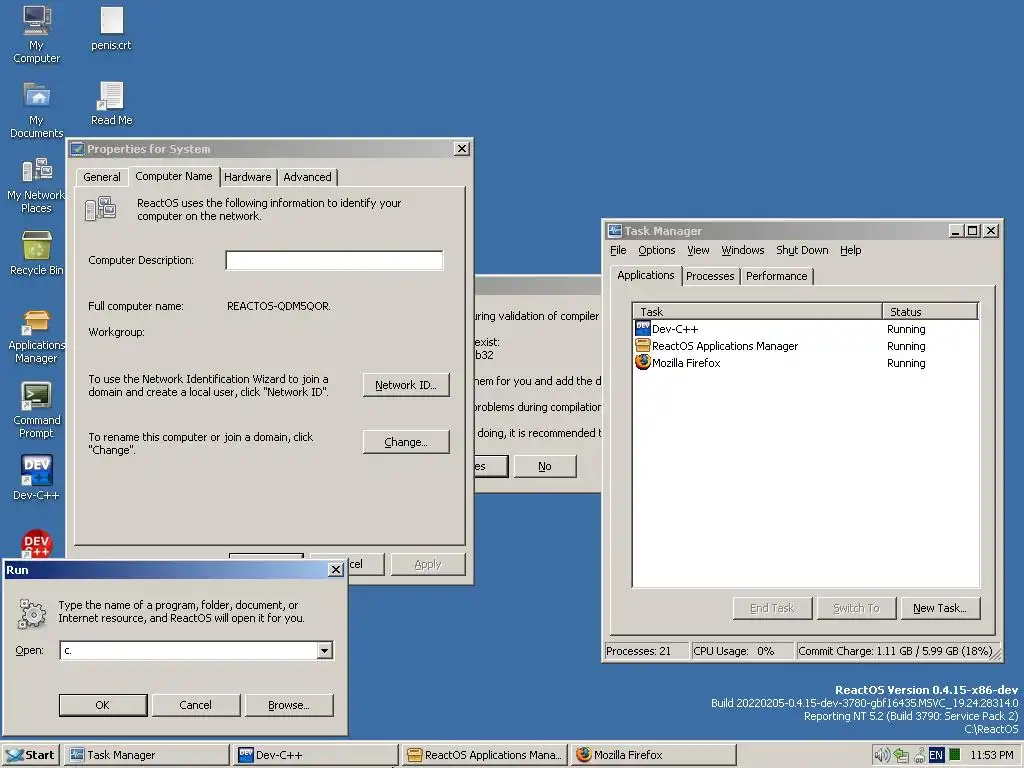The image size is (1024, 768).
Task: Select Mozilla Firefox task row
Action: click(805, 363)
